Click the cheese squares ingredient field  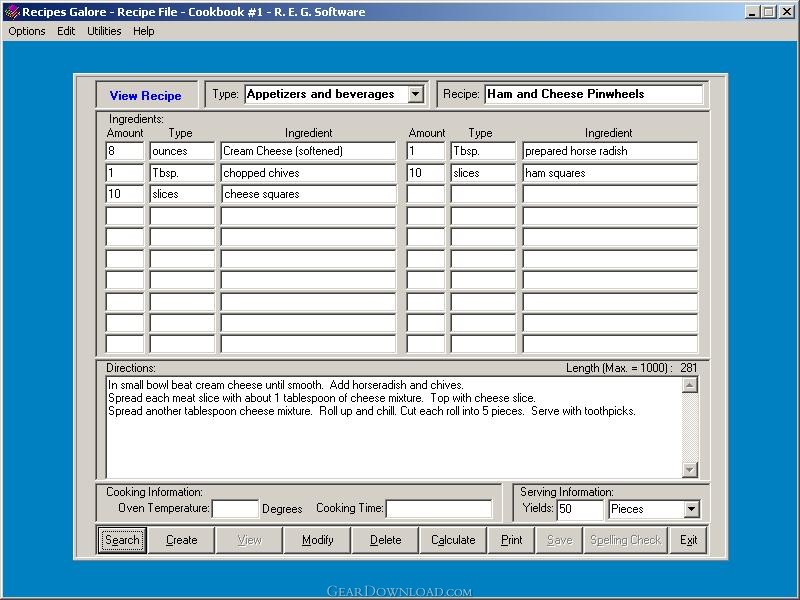[x=308, y=194]
